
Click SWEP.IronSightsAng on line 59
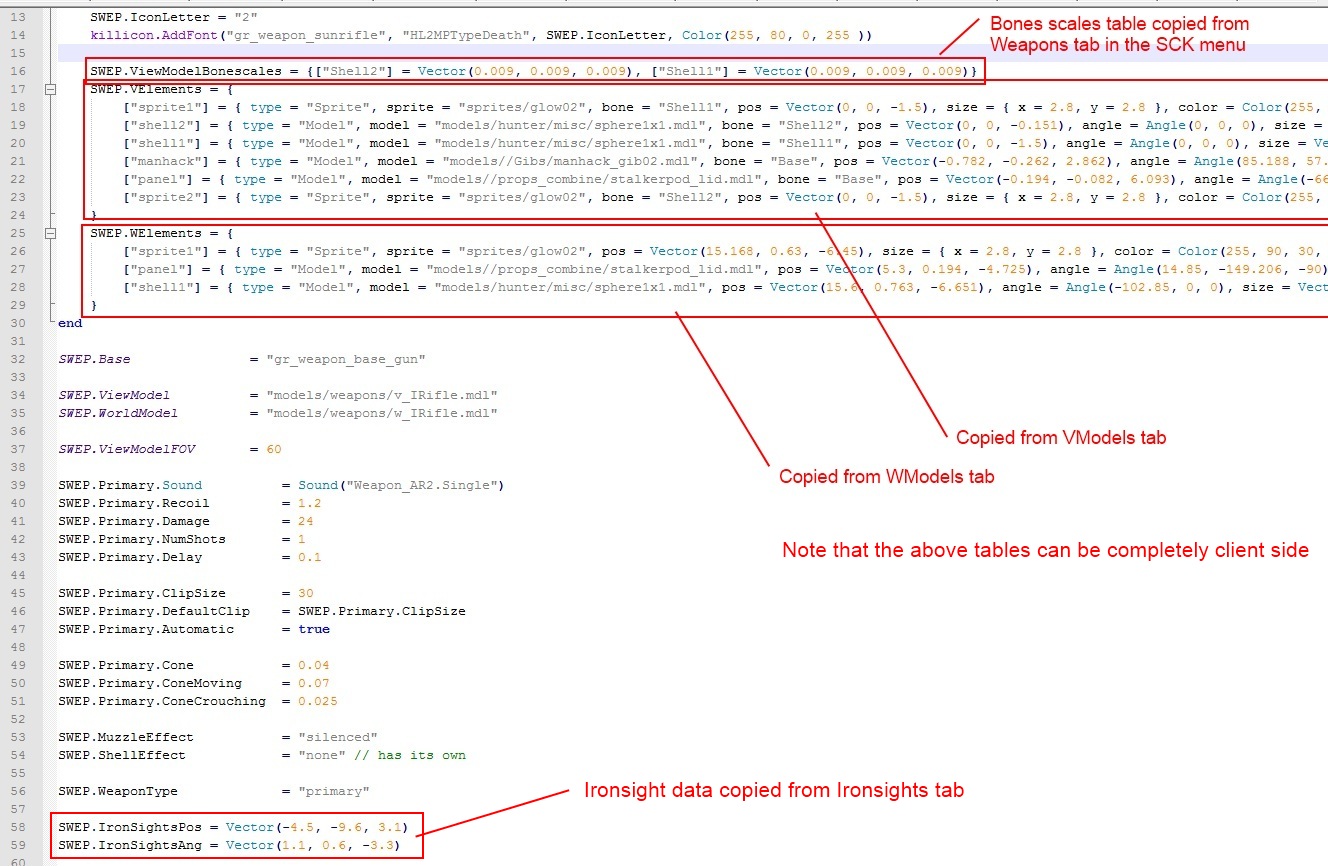(x=130, y=846)
